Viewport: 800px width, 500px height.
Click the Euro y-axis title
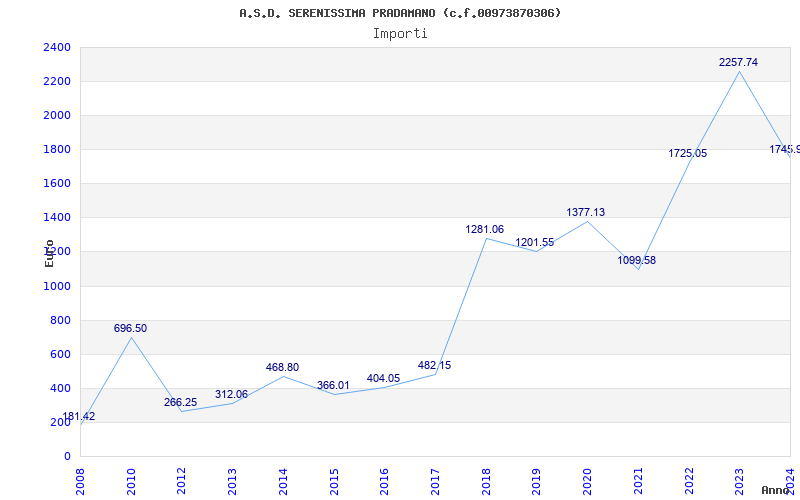coord(49,253)
